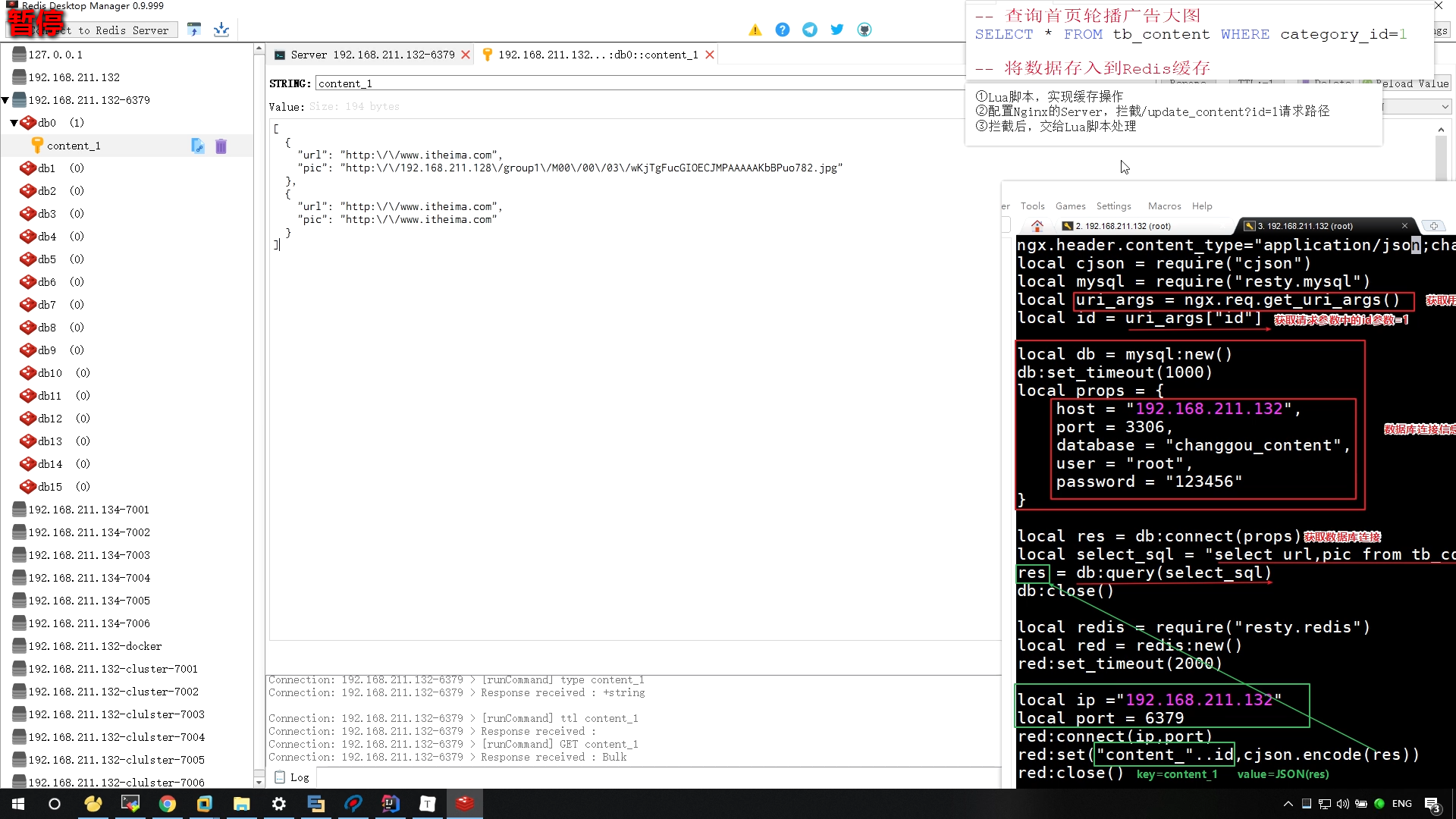Click the Cortana search circle in taskbar
Image resolution: width=1456 pixels, height=819 pixels.
55,804
